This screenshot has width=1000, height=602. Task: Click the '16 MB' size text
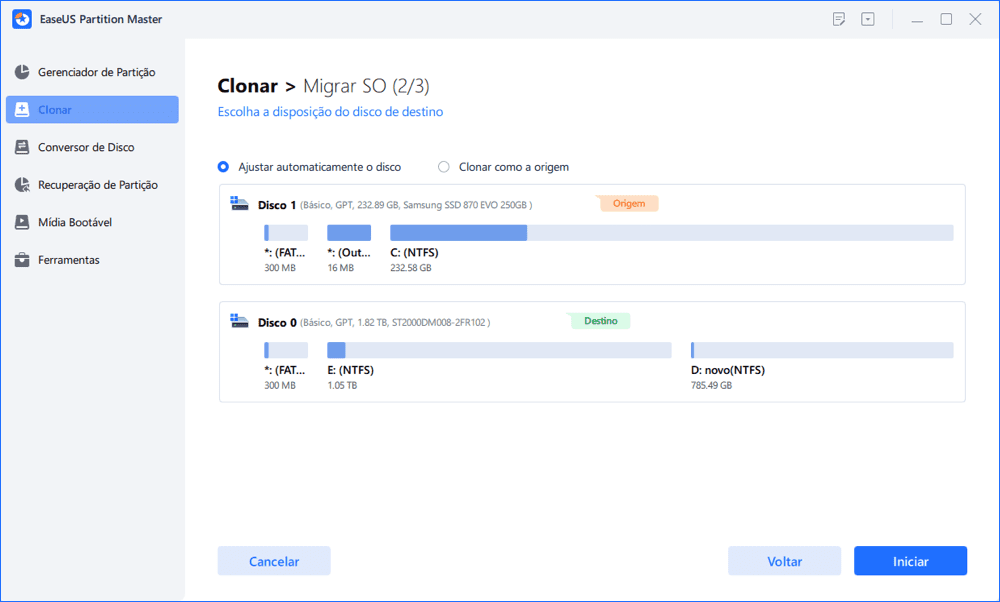pos(341,268)
